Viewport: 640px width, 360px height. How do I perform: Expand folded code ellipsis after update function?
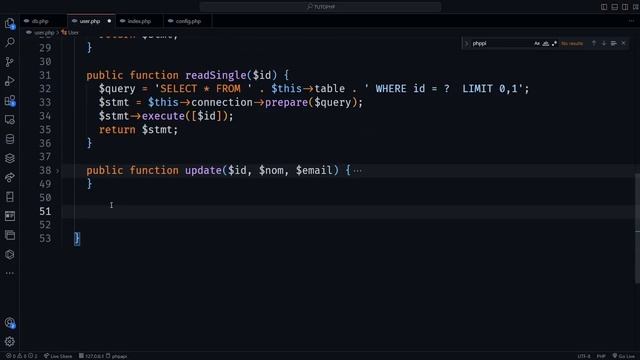358,171
